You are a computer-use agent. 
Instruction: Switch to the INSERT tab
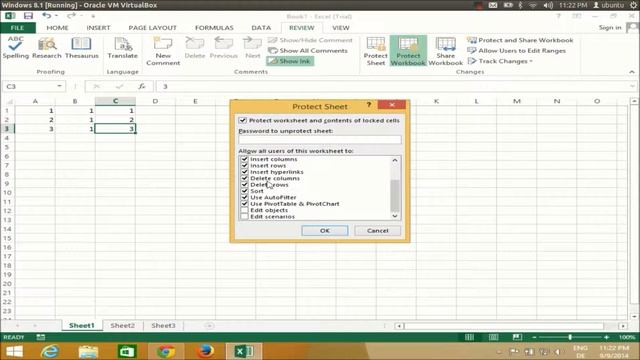(98, 28)
